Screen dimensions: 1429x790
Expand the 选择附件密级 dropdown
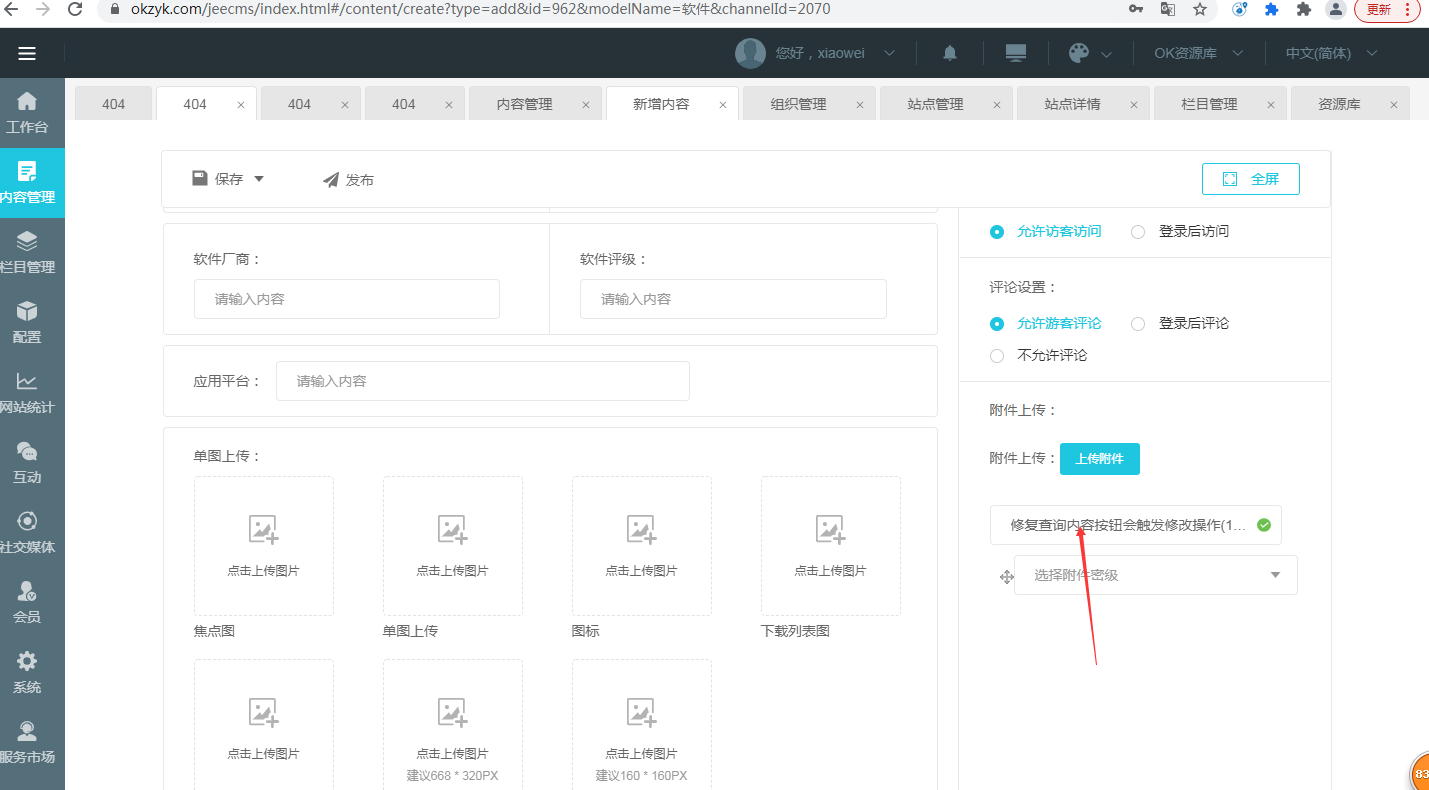[1155, 576]
